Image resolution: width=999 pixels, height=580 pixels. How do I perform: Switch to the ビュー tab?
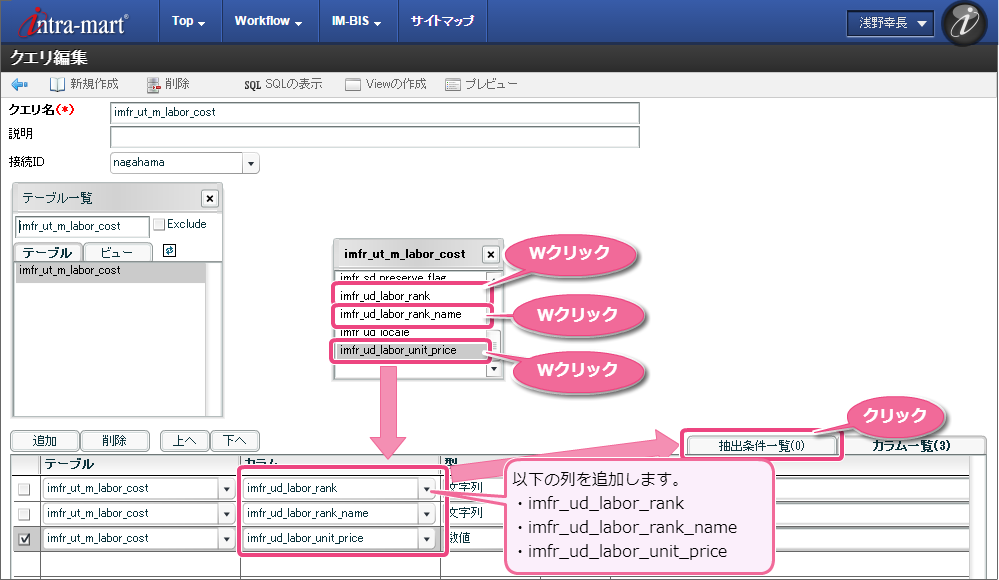coord(117,252)
